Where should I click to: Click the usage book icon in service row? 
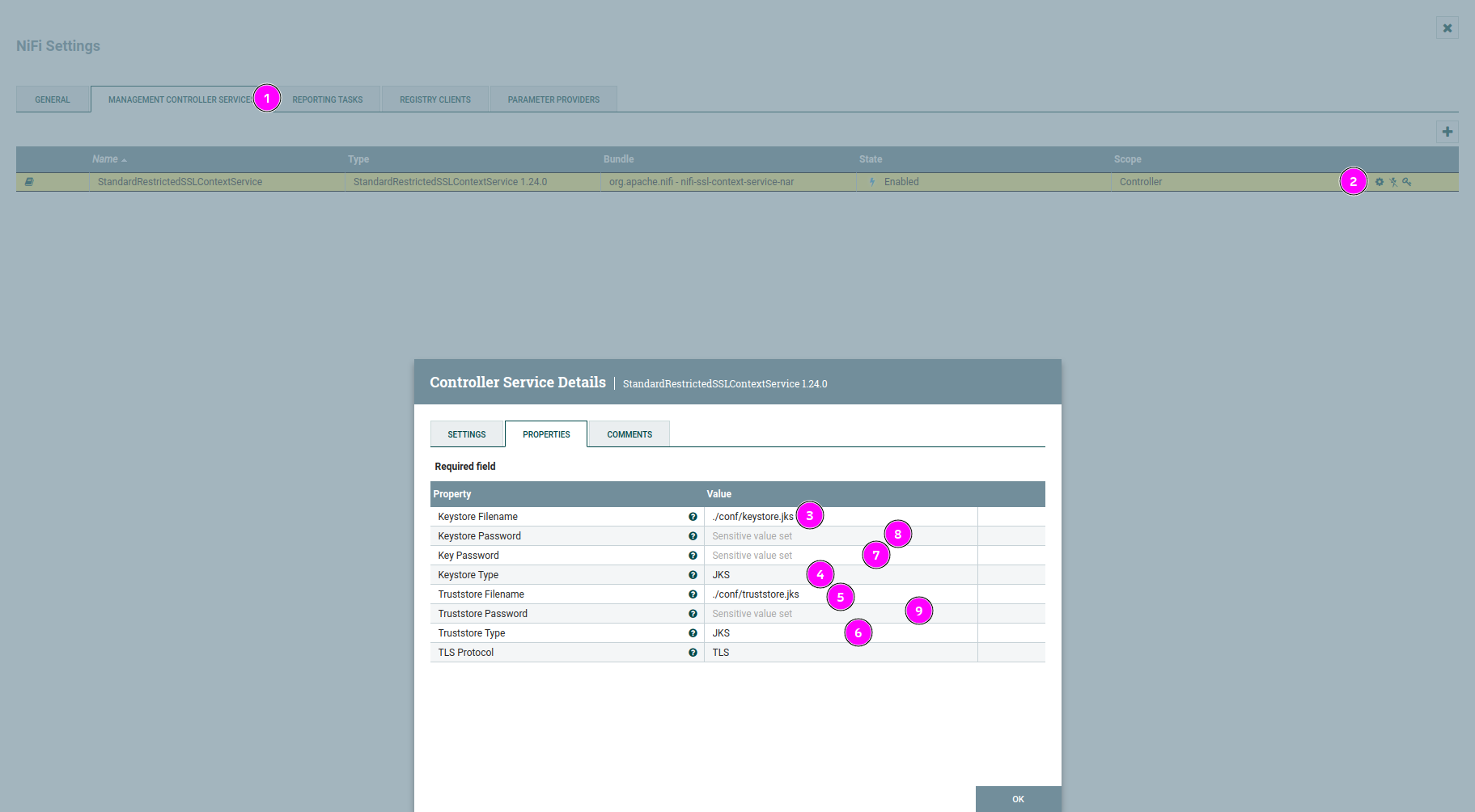29,182
